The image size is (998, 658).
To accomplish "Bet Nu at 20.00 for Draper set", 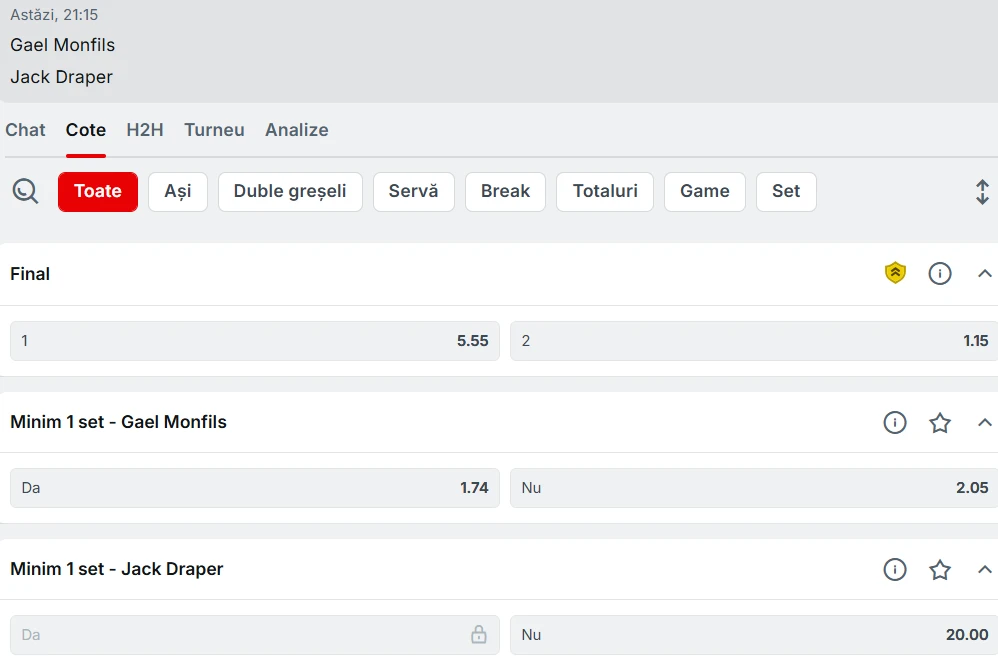I will click(x=754, y=635).
